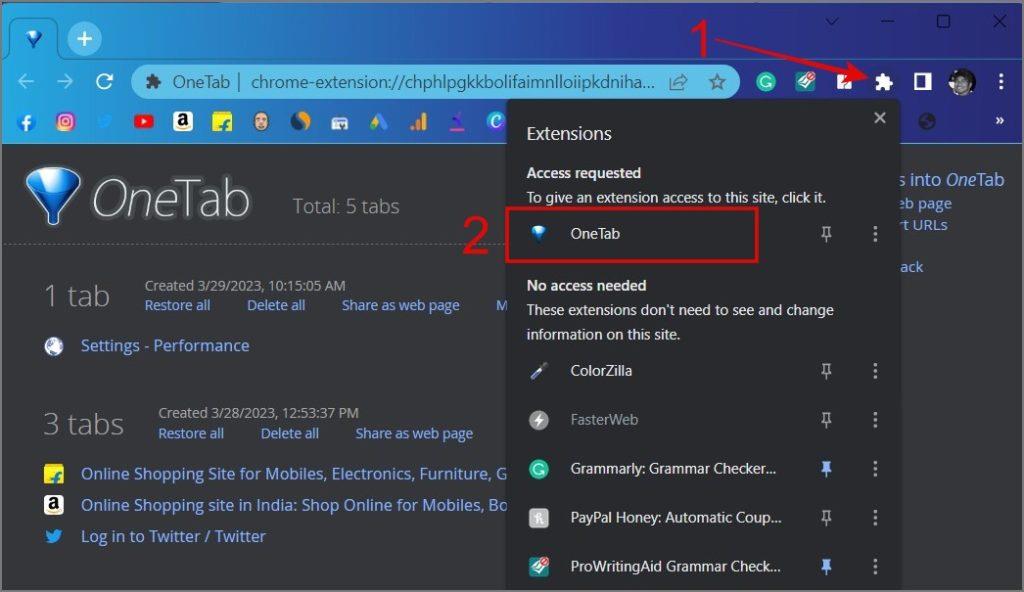Open the Facebook bookmark icon

coord(26,122)
